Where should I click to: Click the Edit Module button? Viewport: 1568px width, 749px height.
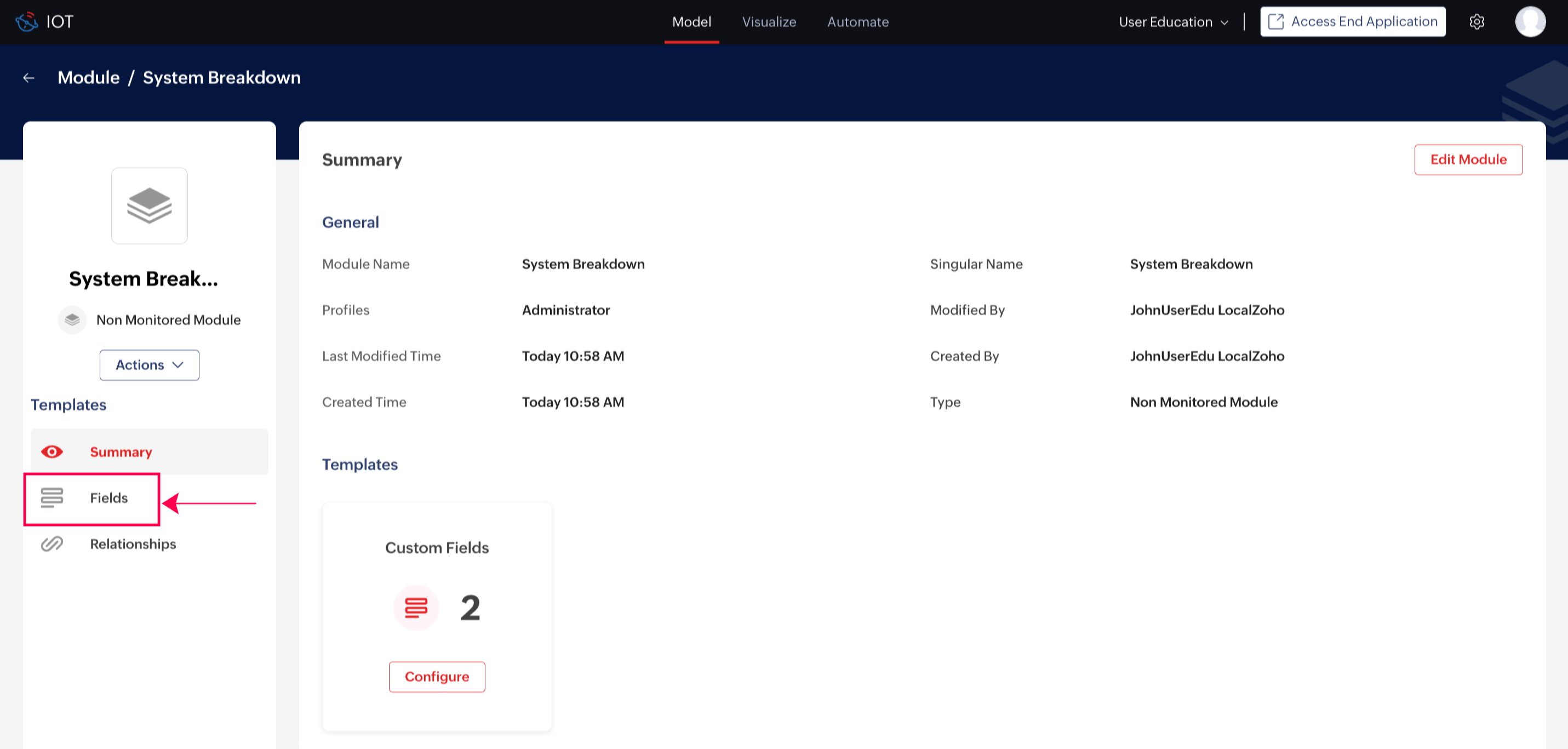(x=1468, y=159)
